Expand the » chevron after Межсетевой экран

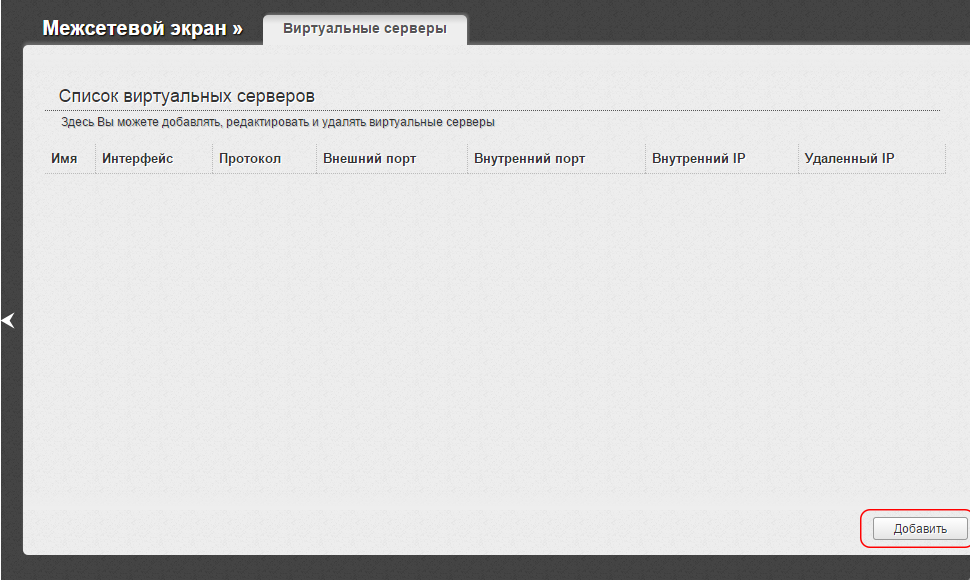pyautogui.click(x=235, y=29)
